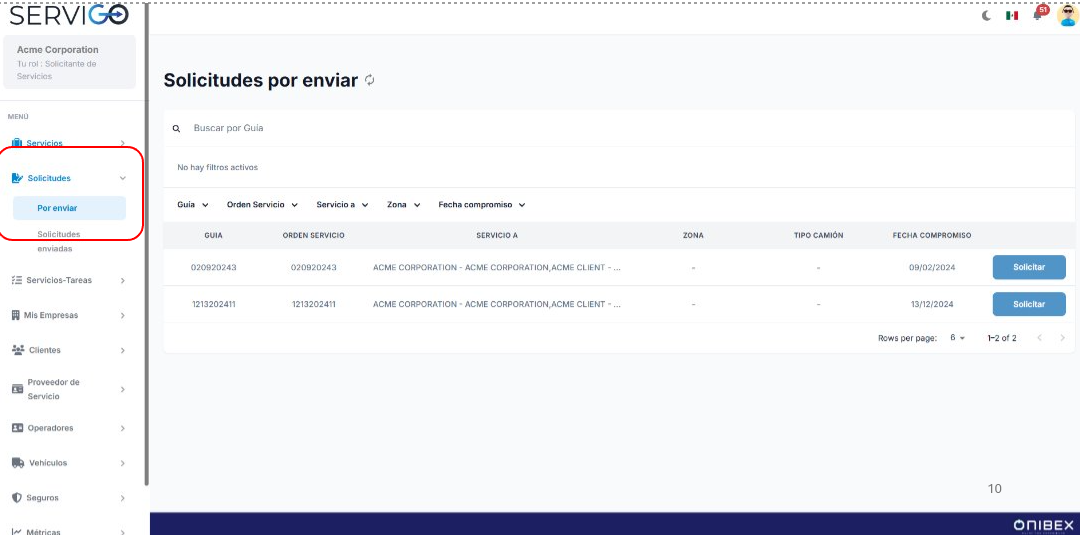Click 'No hay filtros activos' text
Viewport: 1080px width, 535px height.
click(218, 167)
